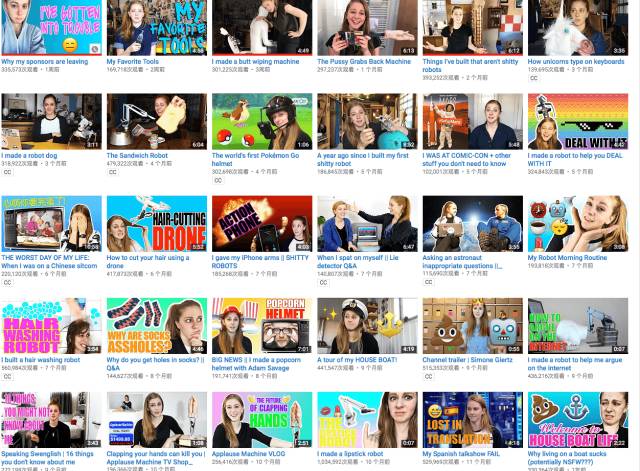The width and height of the screenshot is (640, 471).
Task: Open 'How to cut your hair using a drone'
Action: [148, 262]
